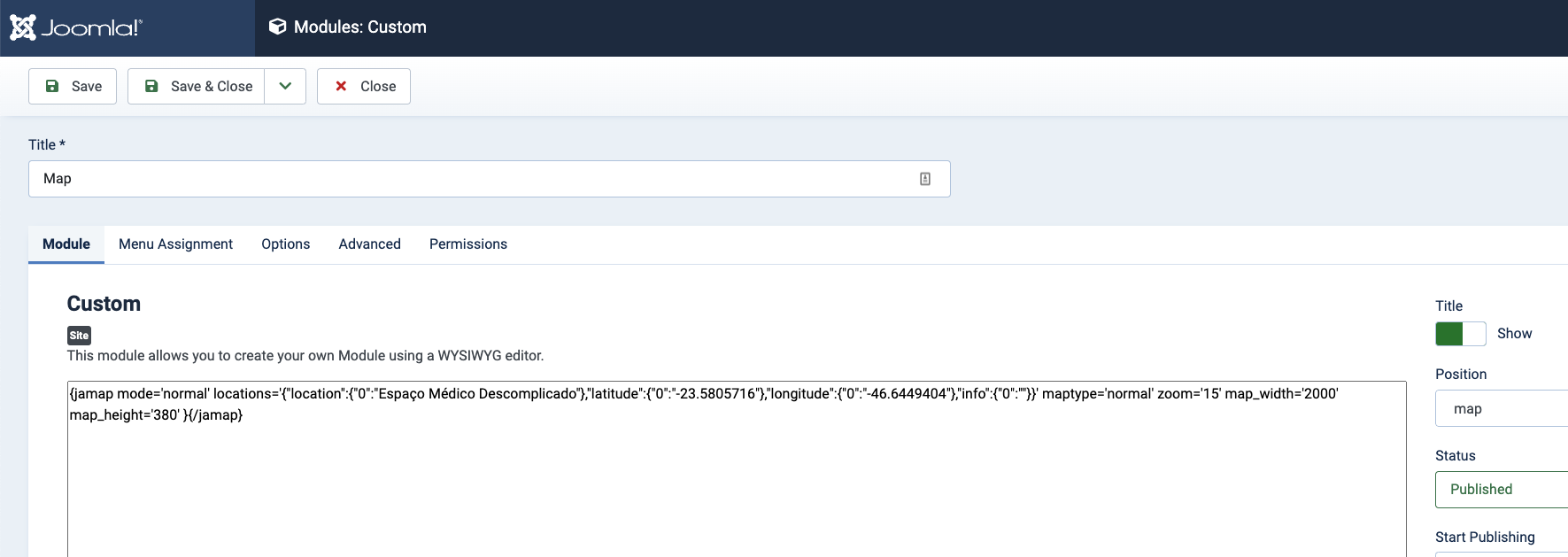The image size is (1568, 557).
Task: Click the Modules: Custom page heading
Action: (359, 27)
